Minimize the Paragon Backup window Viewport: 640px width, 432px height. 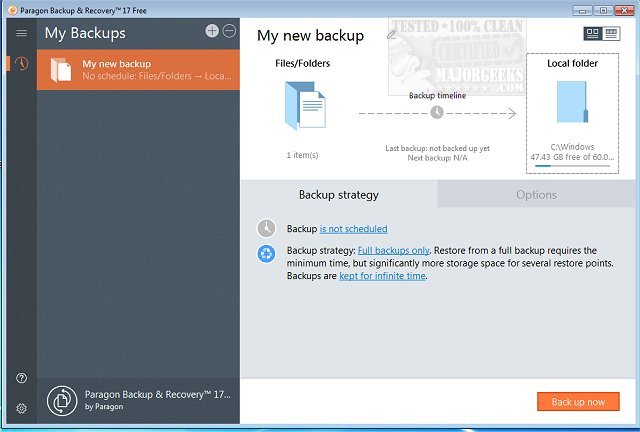(582, 10)
